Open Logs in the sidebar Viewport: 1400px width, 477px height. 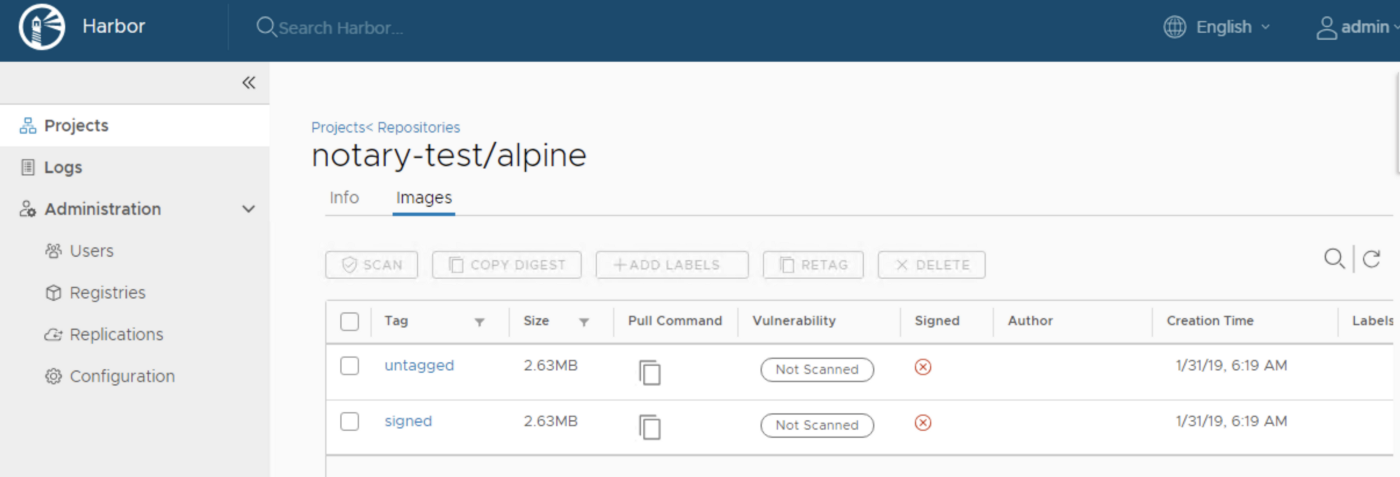click(x=63, y=167)
